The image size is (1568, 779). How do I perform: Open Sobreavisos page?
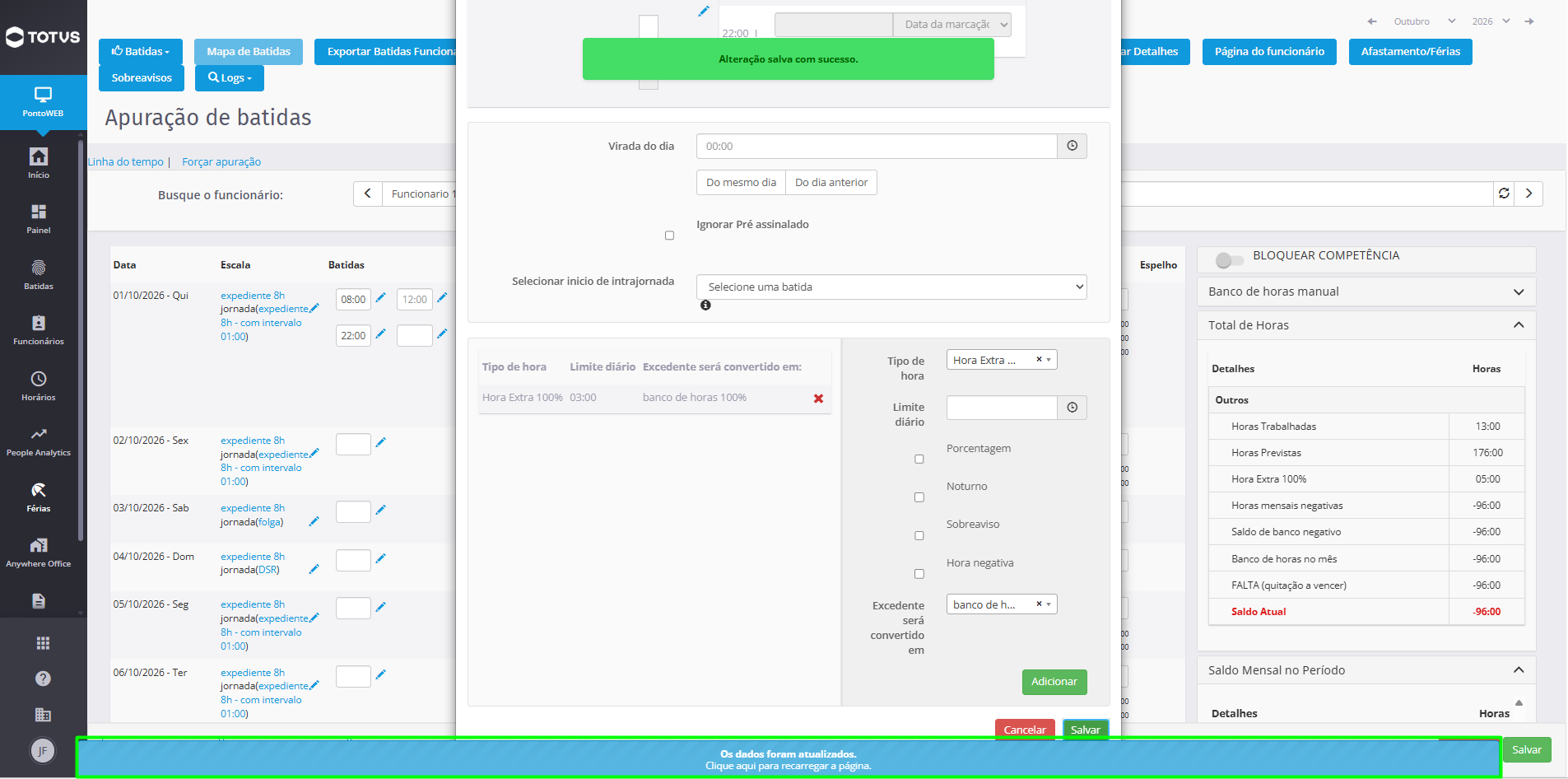(x=142, y=77)
